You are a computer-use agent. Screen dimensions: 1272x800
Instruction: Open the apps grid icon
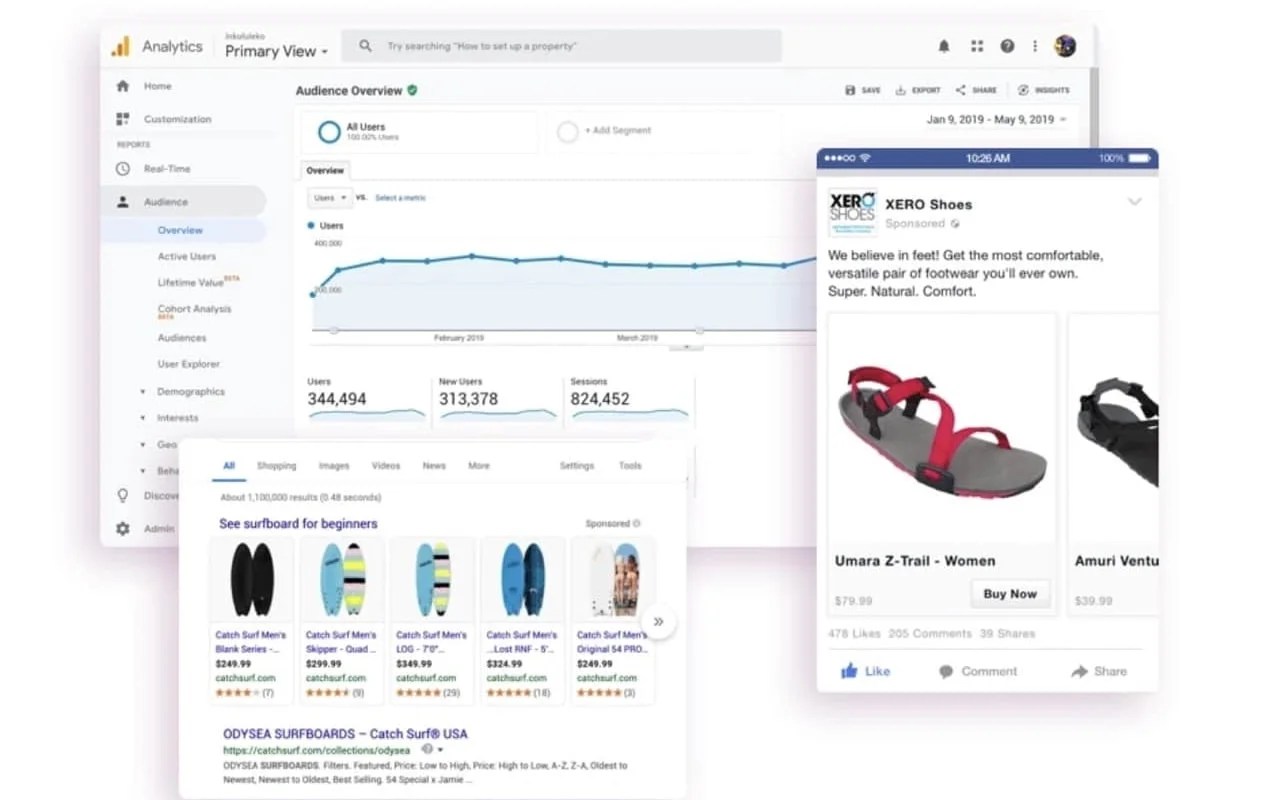tap(977, 46)
